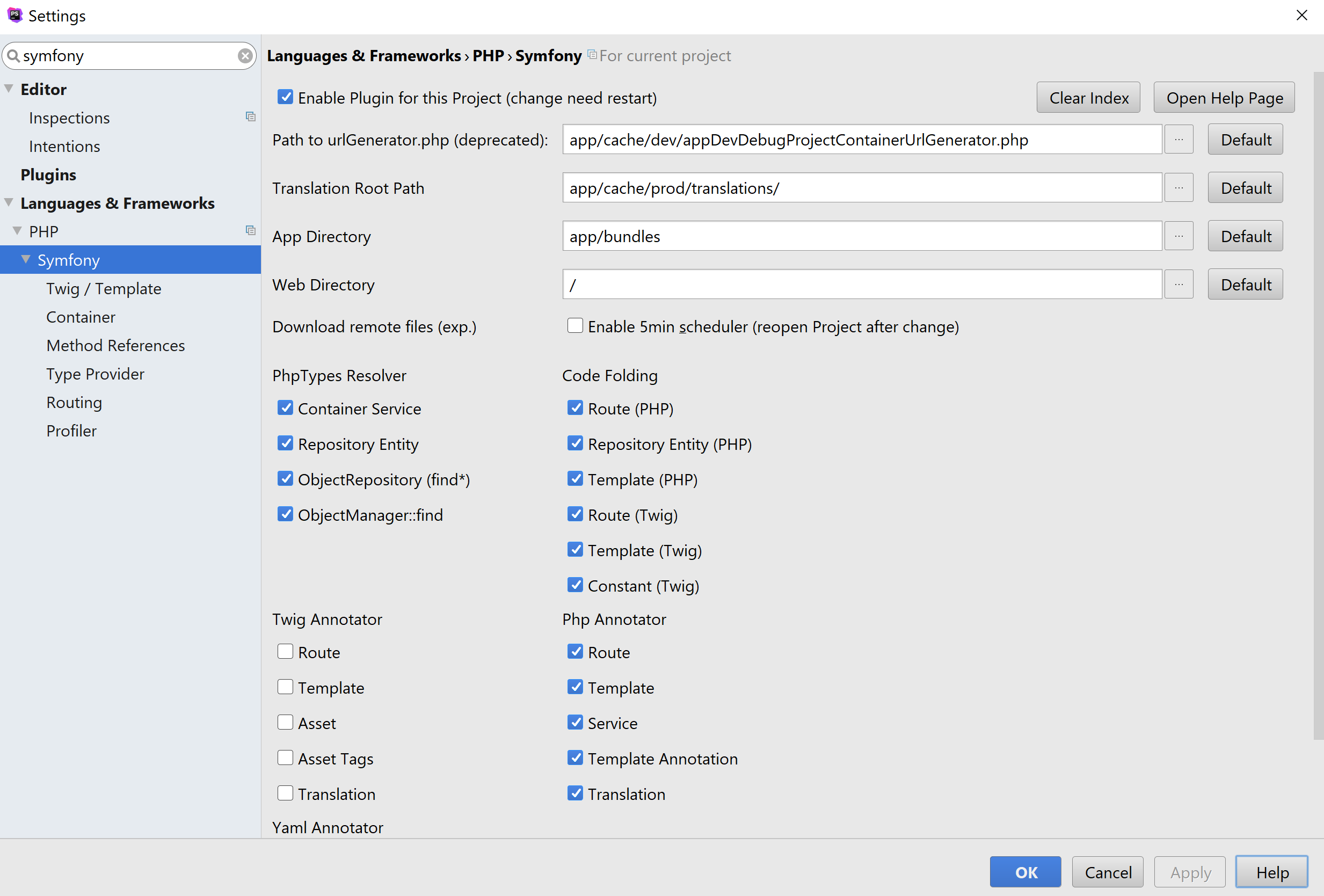
Task: Disable the plugin for this project checkbox
Action: [x=286, y=97]
